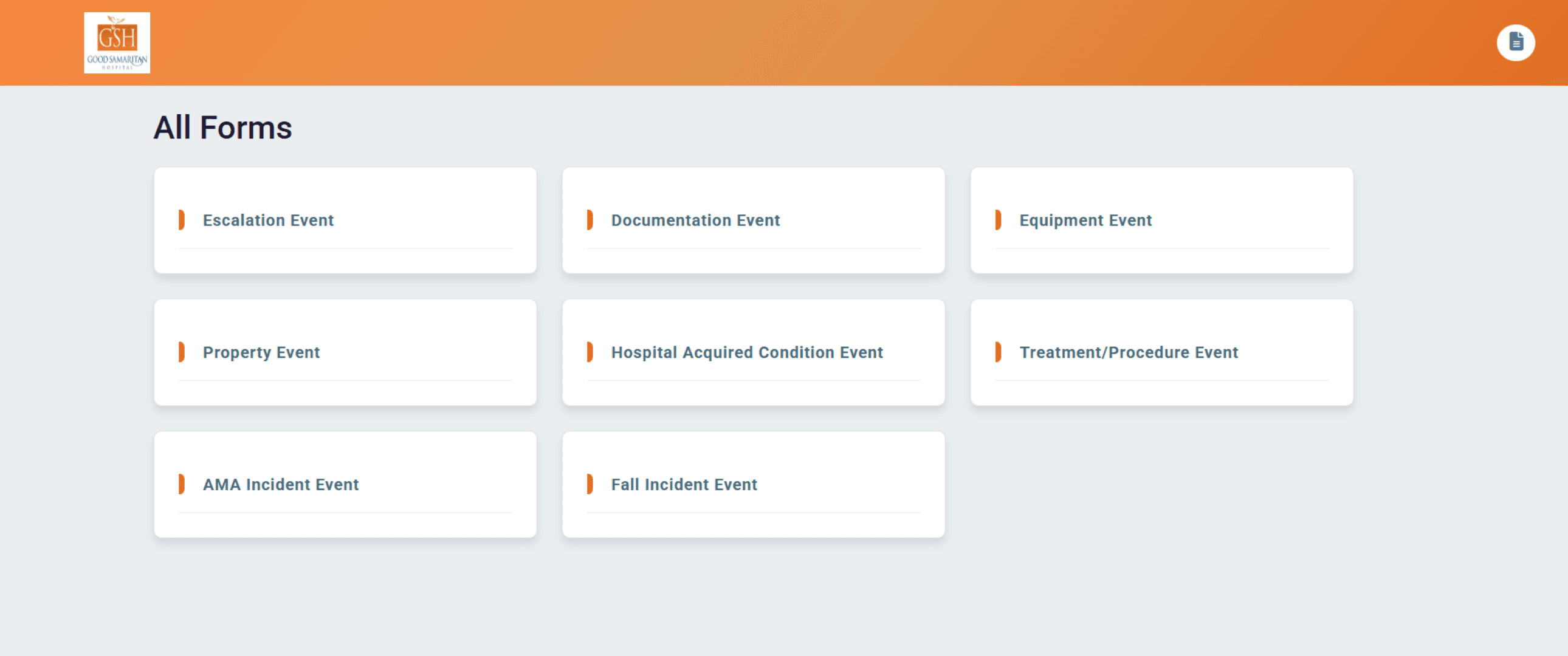Click the orange accent icon on Property Event

(x=181, y=352)
